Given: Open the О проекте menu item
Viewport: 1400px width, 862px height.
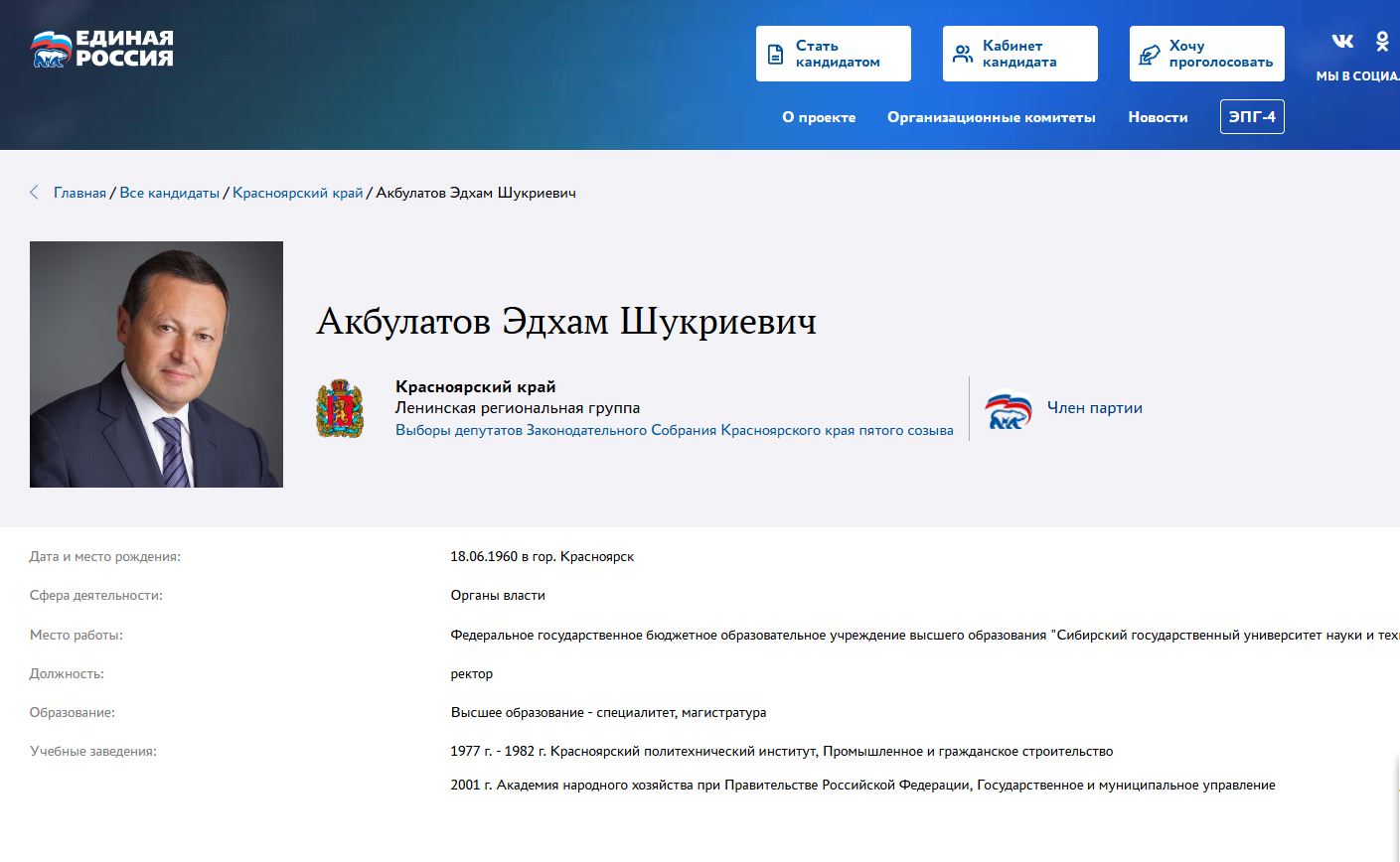Looking at the screenshot, I should click(819, 117).
